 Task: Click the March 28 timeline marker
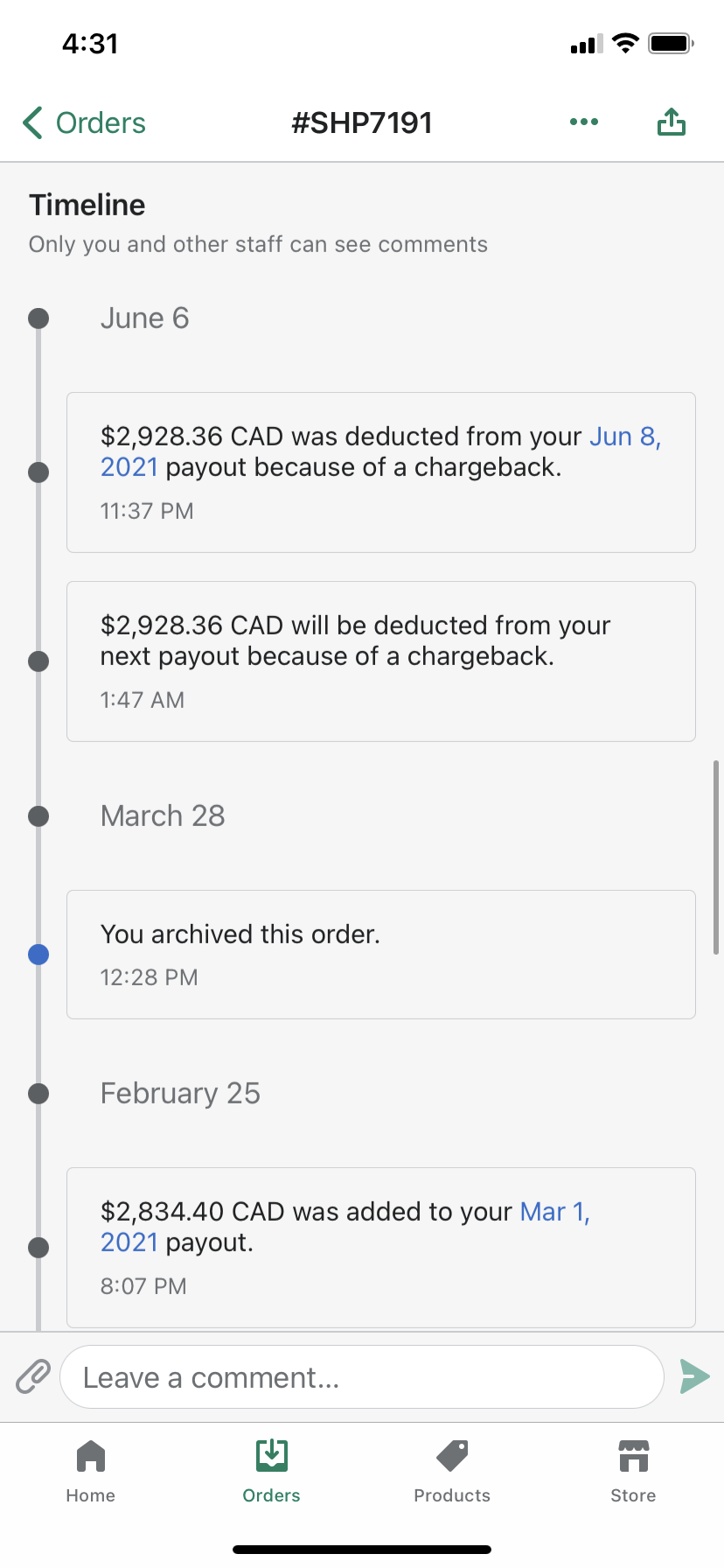[x=38, y=816]
